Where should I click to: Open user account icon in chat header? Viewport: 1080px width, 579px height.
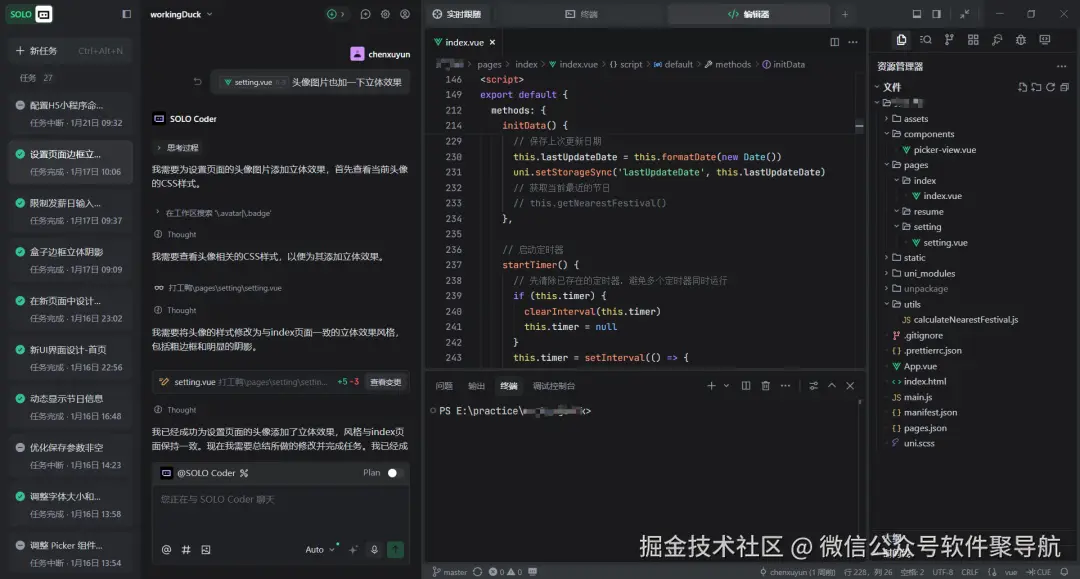click(405, 14)
